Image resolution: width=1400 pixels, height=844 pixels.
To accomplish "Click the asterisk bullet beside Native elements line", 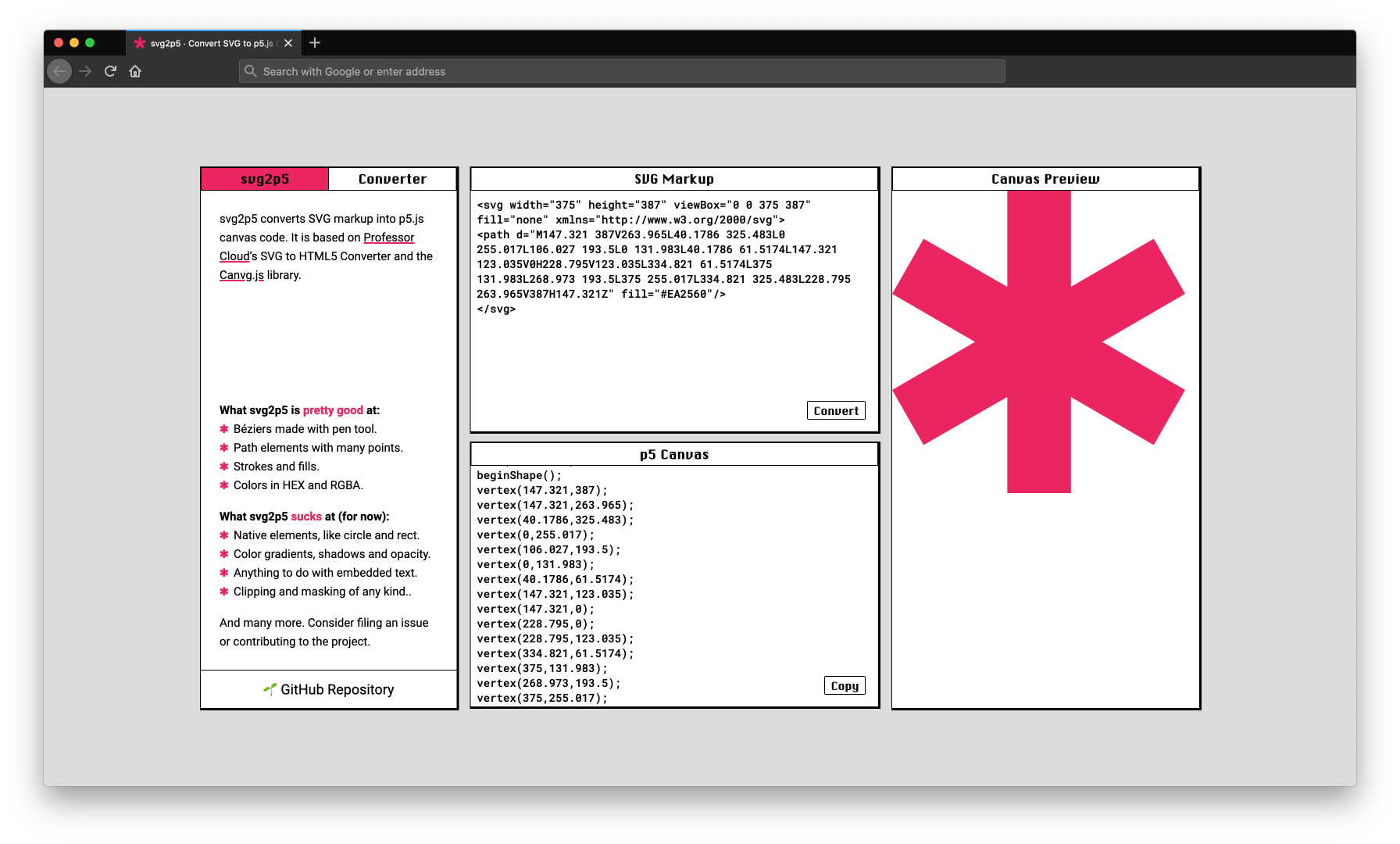I will tap(224, 535).
